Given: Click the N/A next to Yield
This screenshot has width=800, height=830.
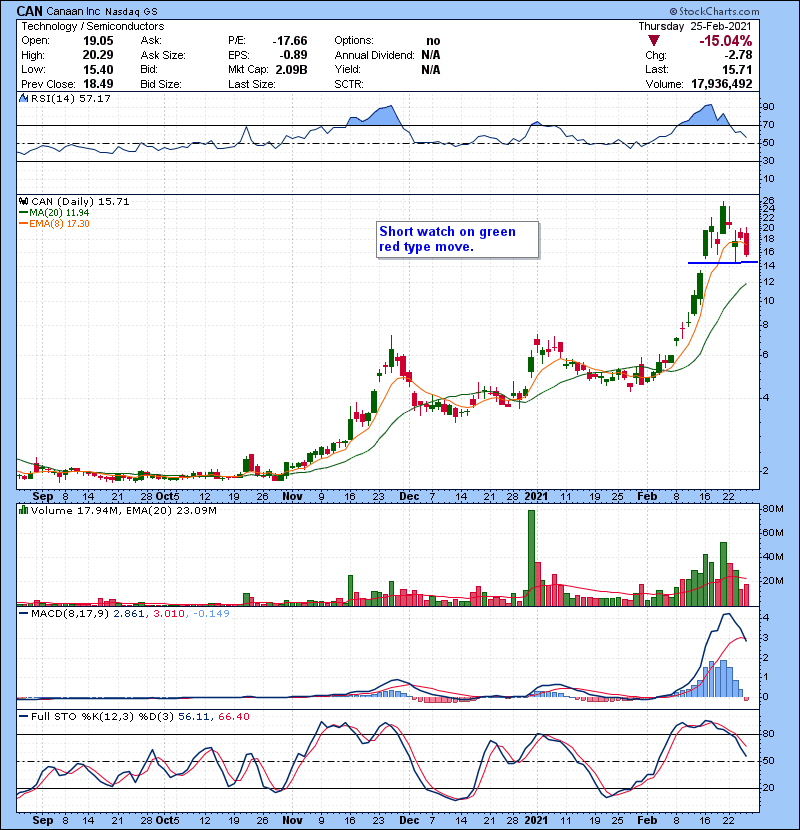Looking at the screenshot, I should (431, 70).
